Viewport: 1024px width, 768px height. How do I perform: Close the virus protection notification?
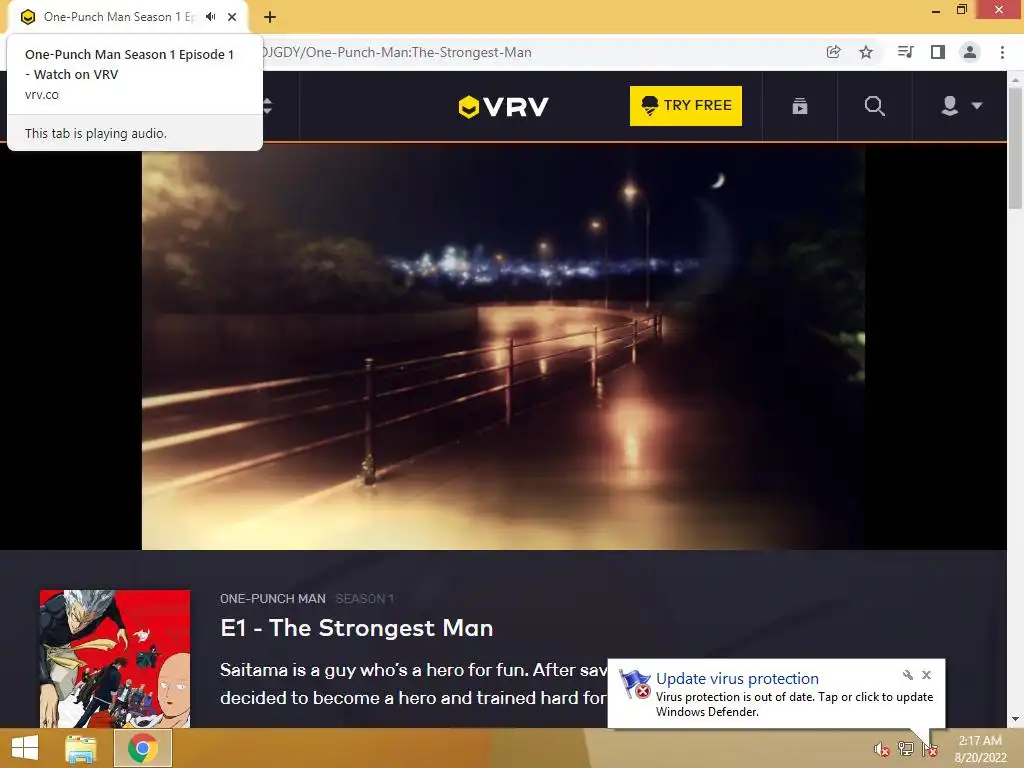926,675
